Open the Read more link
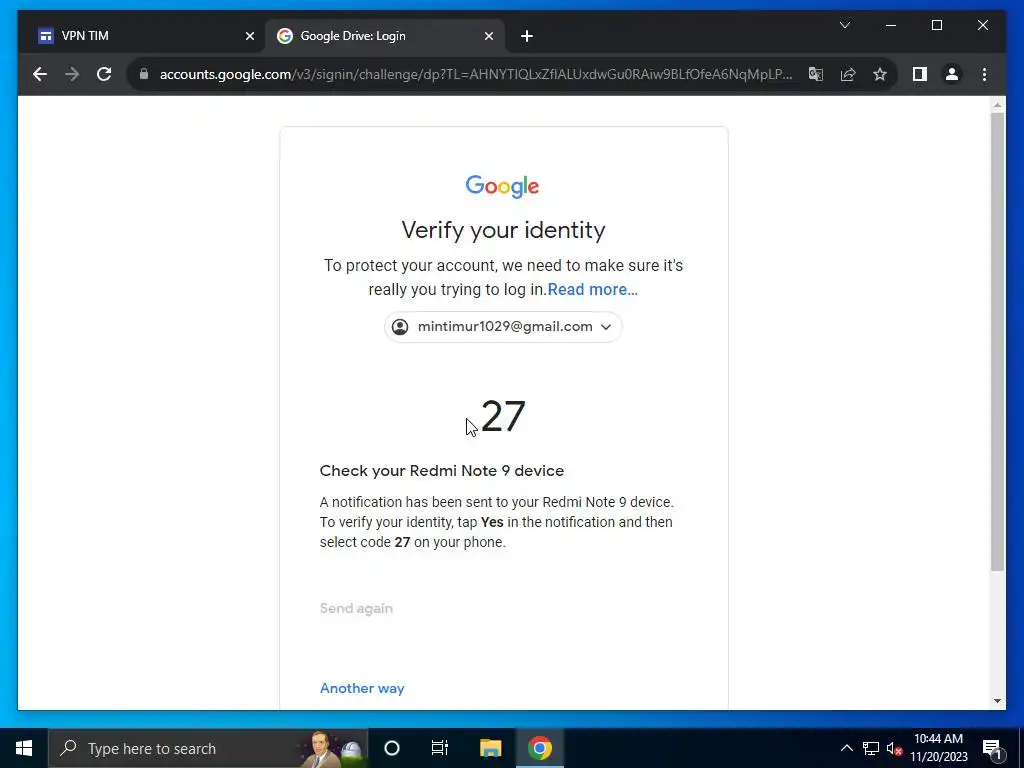Image resolution: width=1024 pixels, height=768 pixels. [592, 289]
